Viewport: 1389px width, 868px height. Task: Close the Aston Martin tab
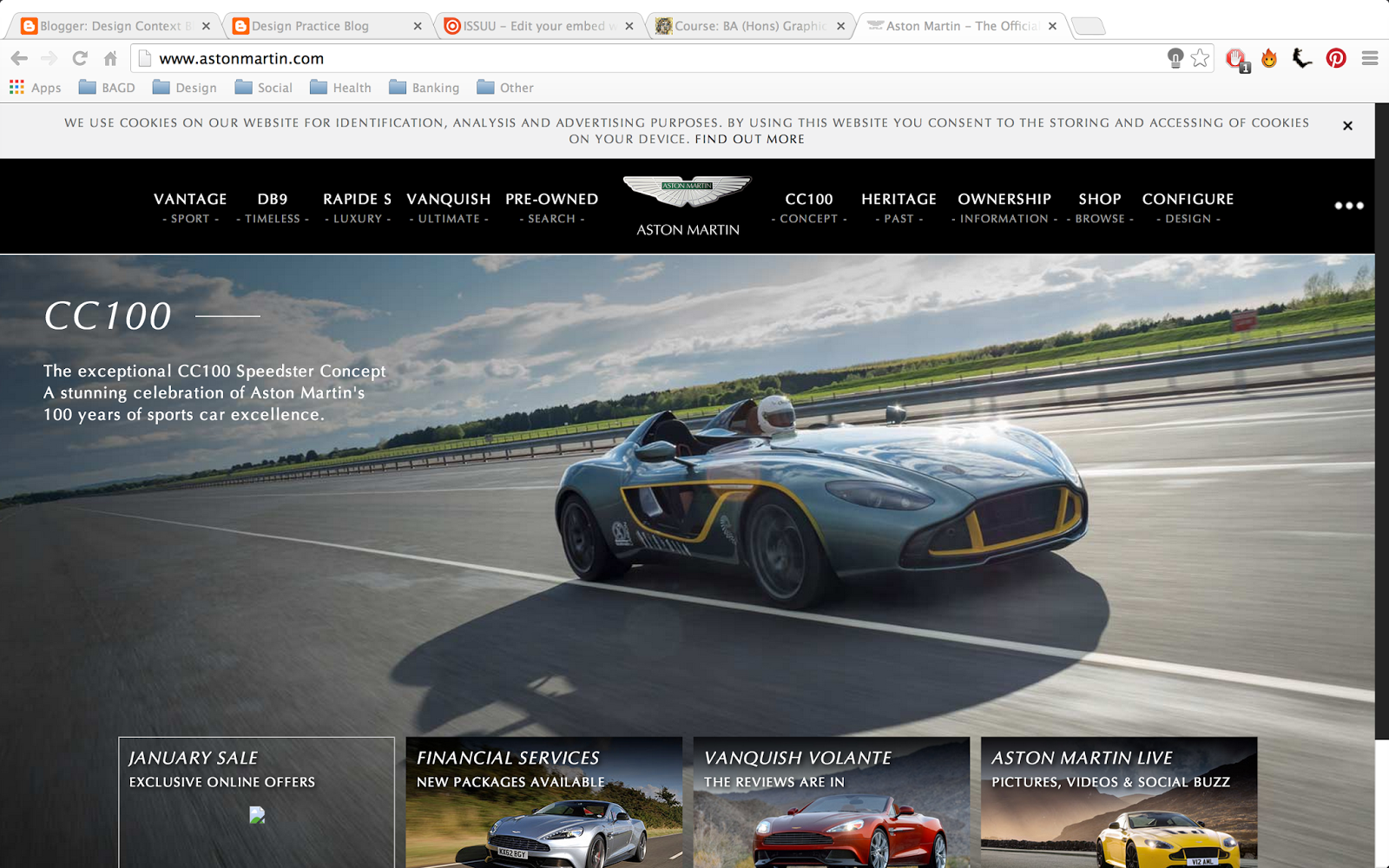(x=1052, y=26)
